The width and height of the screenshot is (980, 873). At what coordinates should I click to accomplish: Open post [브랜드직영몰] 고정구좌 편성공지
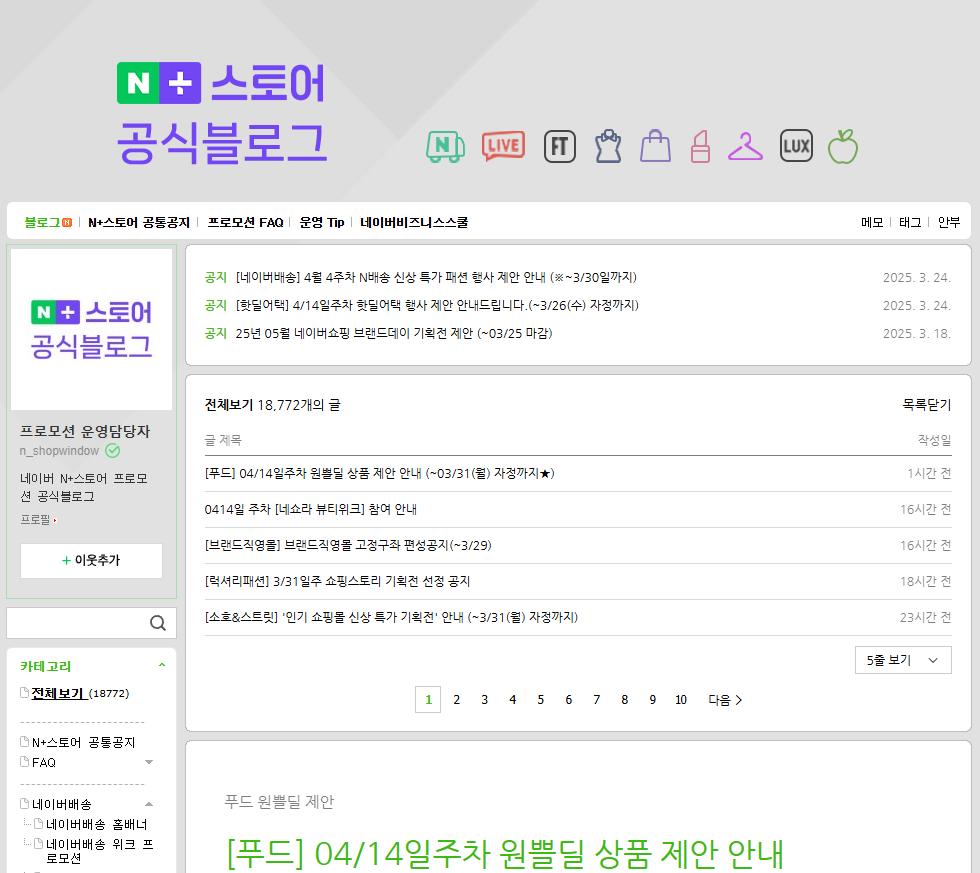point(348,546)
